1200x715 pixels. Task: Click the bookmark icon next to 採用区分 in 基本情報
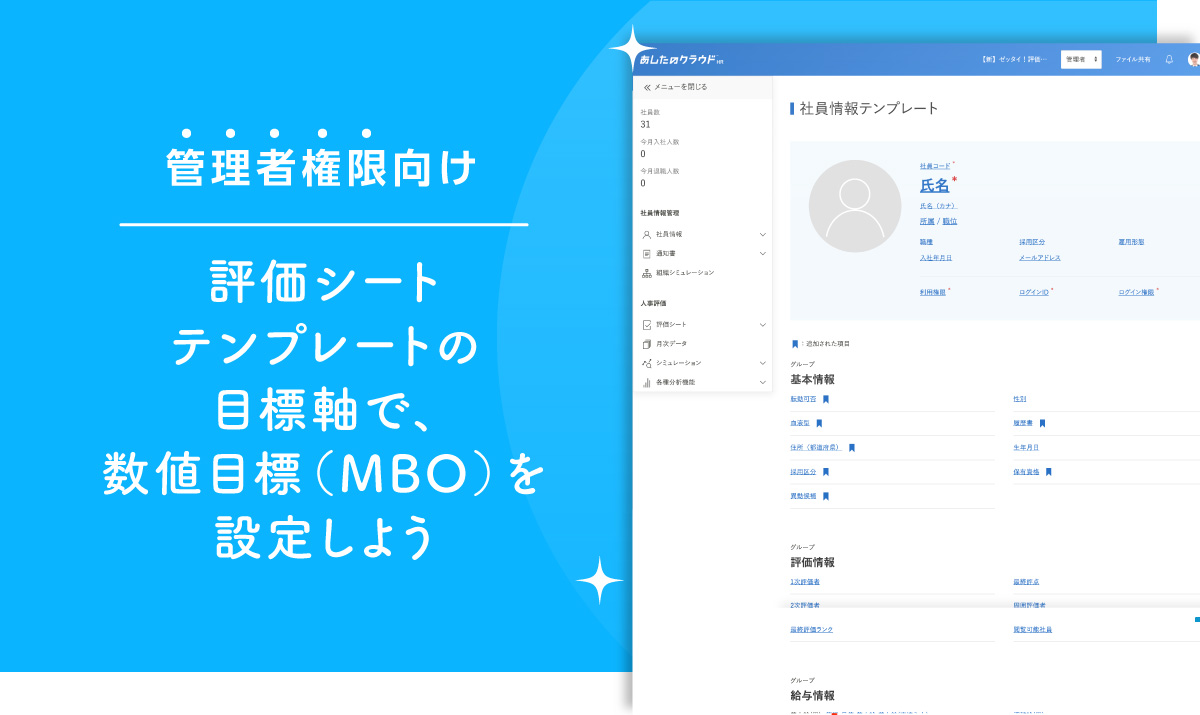point(826,472)
